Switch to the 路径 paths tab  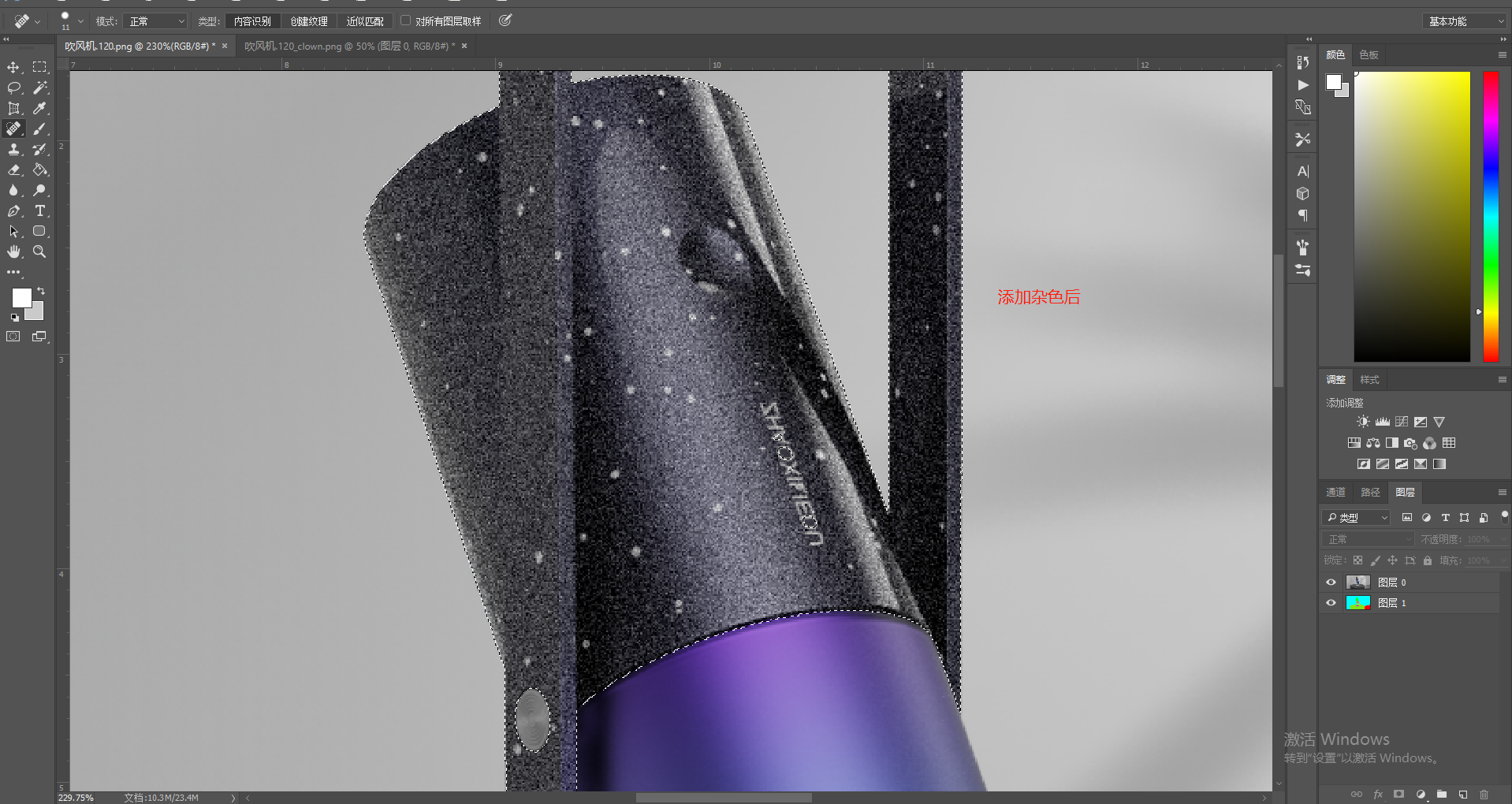click(1371, 493)
